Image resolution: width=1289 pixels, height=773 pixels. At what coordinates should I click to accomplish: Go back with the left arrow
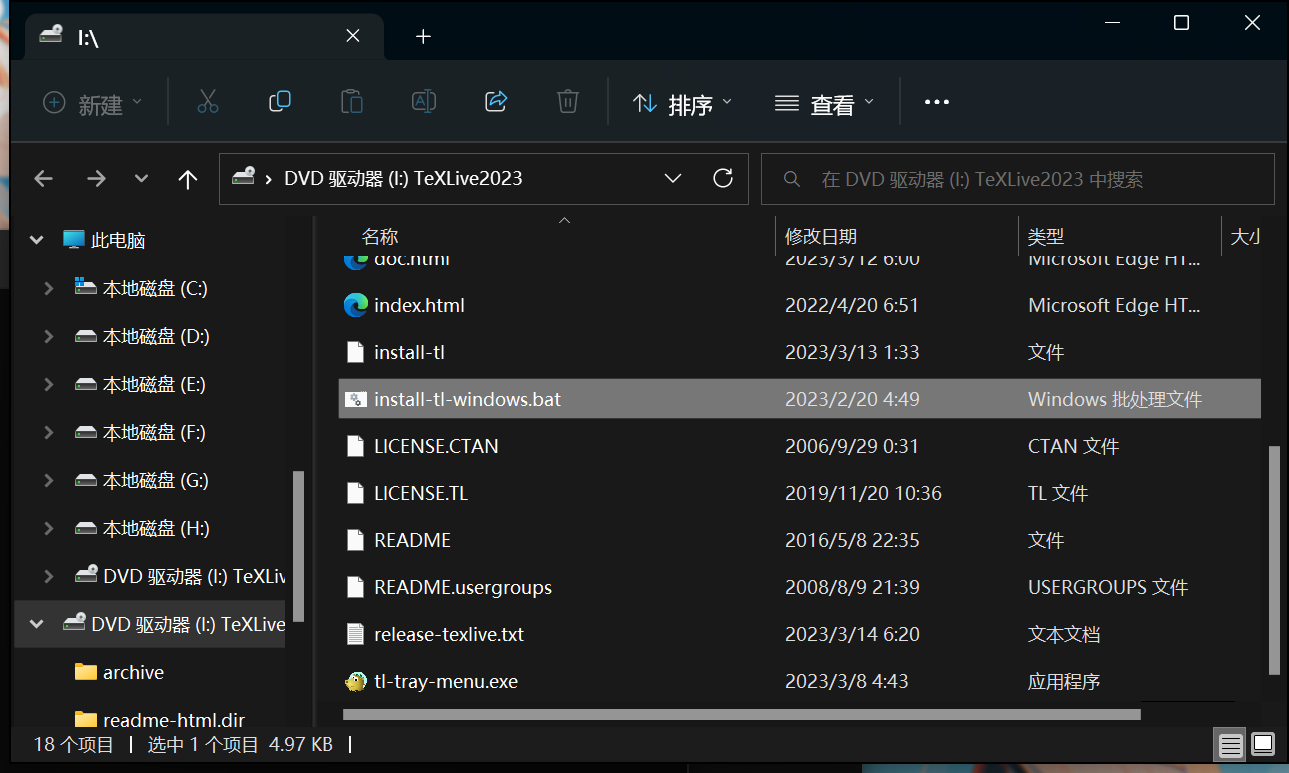(x=43, y=179)
